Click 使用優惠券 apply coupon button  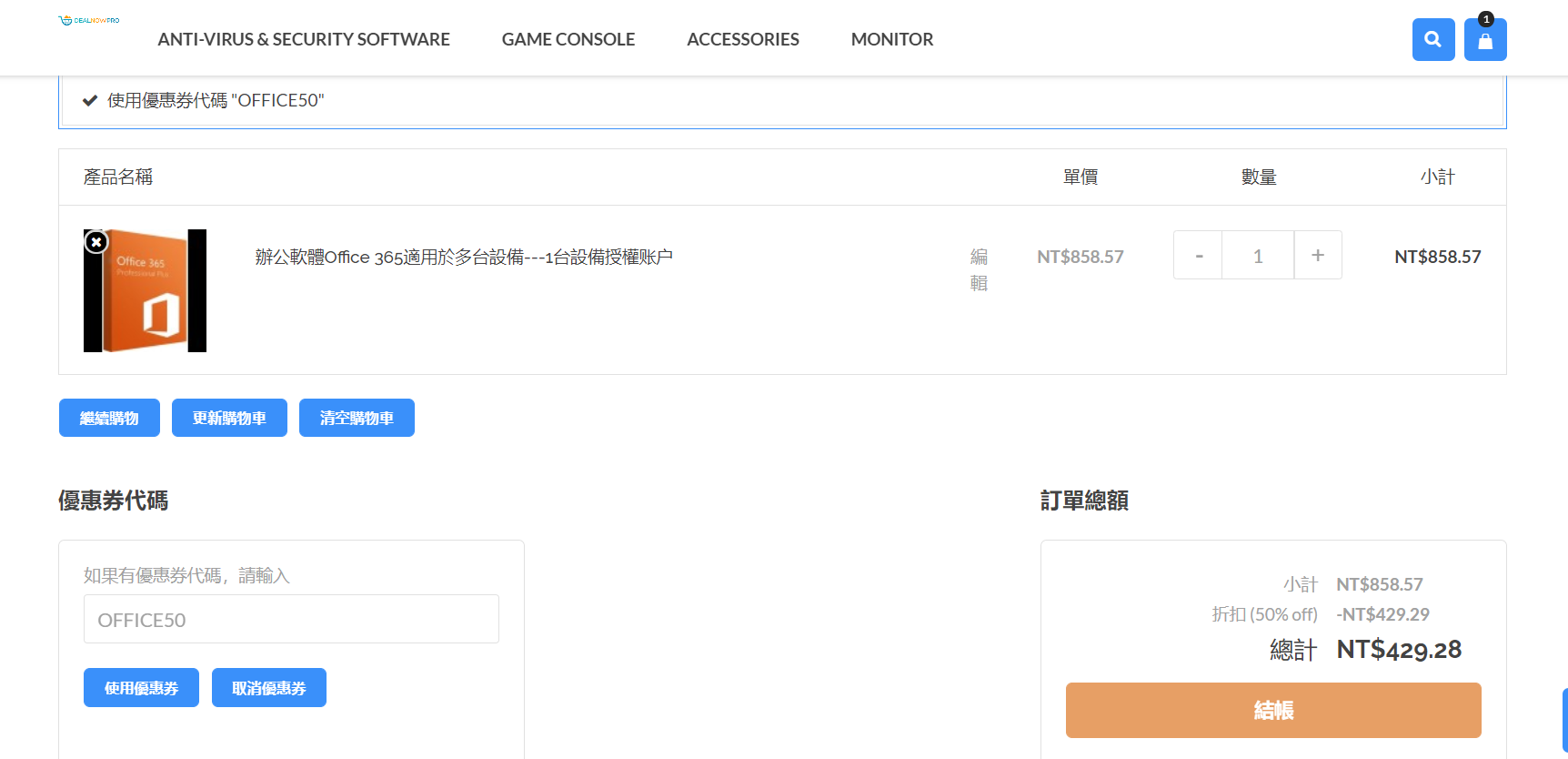pyautogui.click(x=141, y=688)
